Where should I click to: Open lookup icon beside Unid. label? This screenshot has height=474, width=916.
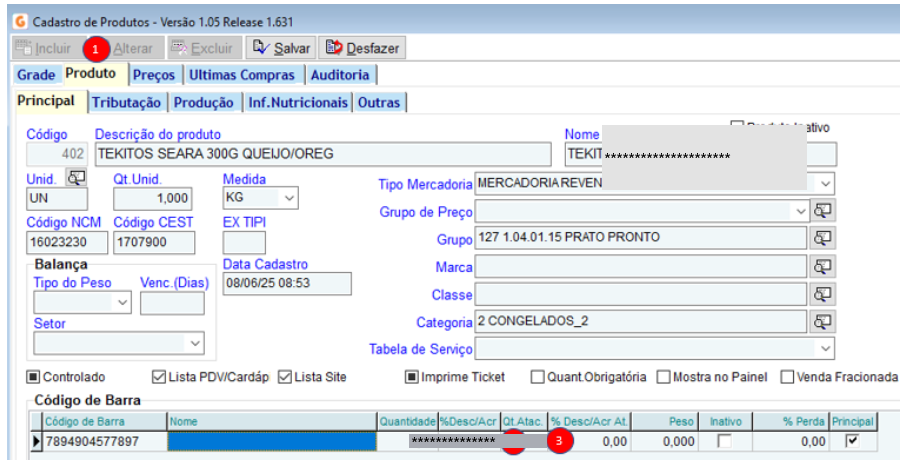point(76,178)
